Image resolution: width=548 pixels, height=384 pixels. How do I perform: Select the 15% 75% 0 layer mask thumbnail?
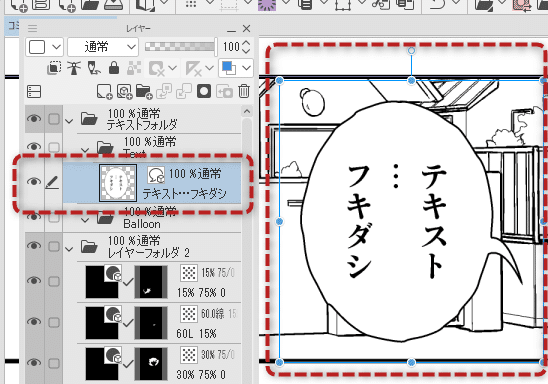coord(151,282)
